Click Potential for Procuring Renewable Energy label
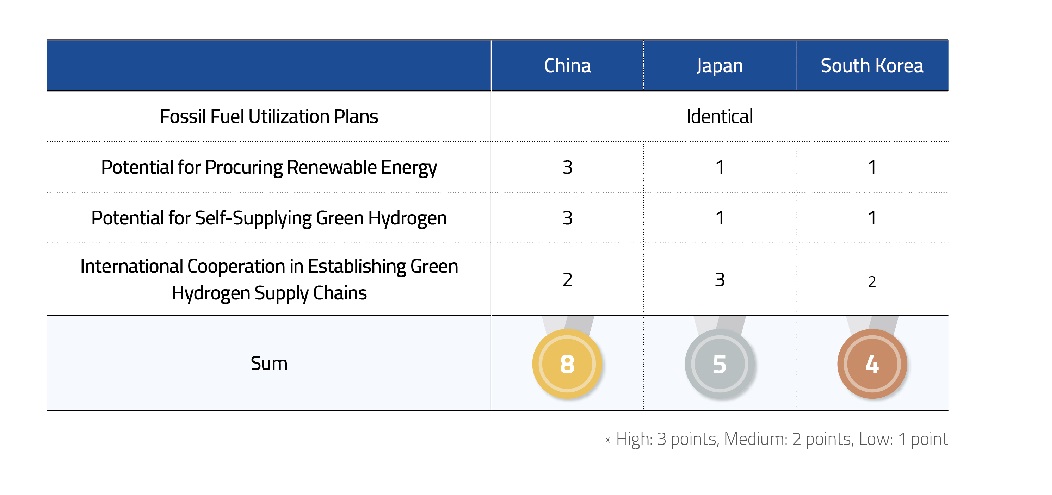 [x=269, y=167]
